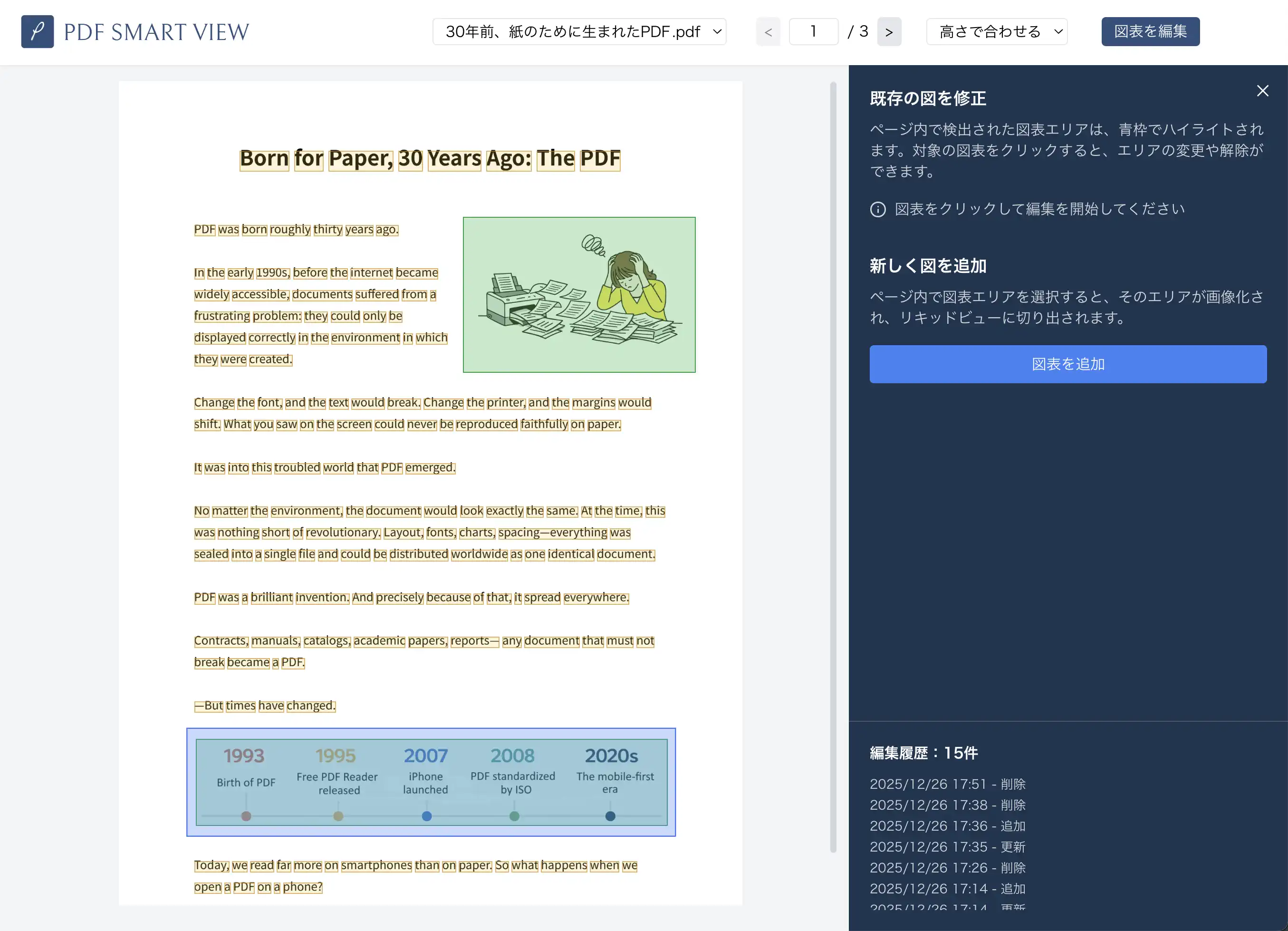Select the 2025/12/26 17:35 更新 history entry
This screenshot has height=931, width=1288.
coord(947,847)
